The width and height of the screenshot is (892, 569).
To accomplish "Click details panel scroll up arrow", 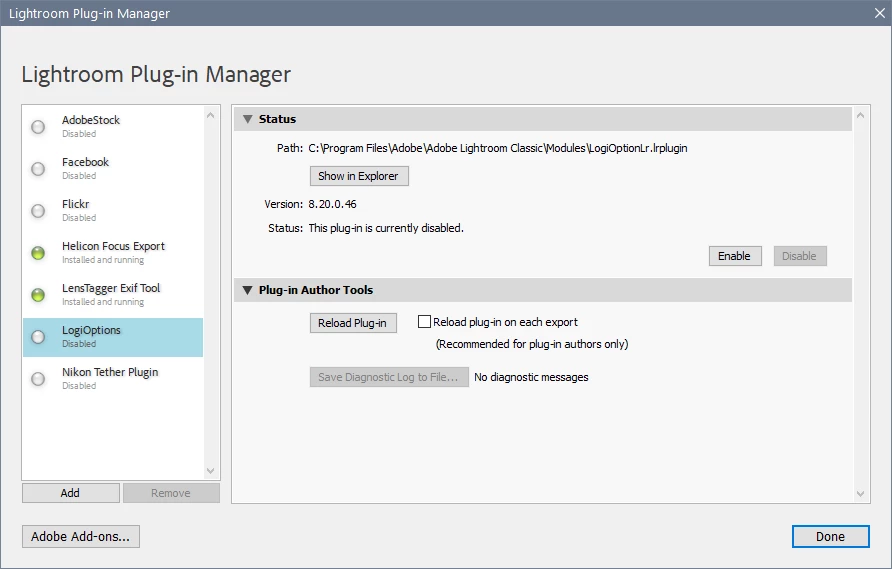I will pos(860,116).
